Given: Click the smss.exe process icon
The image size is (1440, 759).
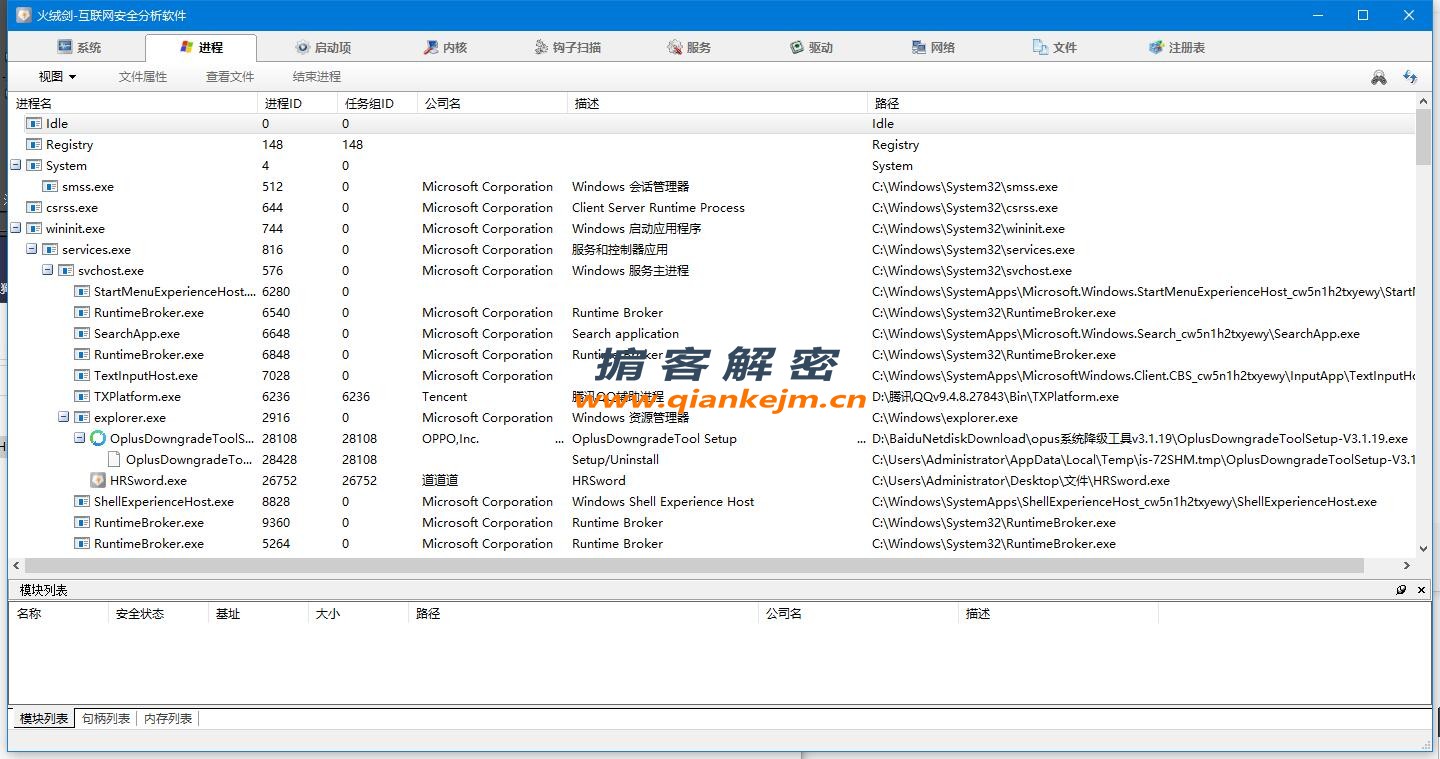Looking at the screenshot, I should point(50,187).
